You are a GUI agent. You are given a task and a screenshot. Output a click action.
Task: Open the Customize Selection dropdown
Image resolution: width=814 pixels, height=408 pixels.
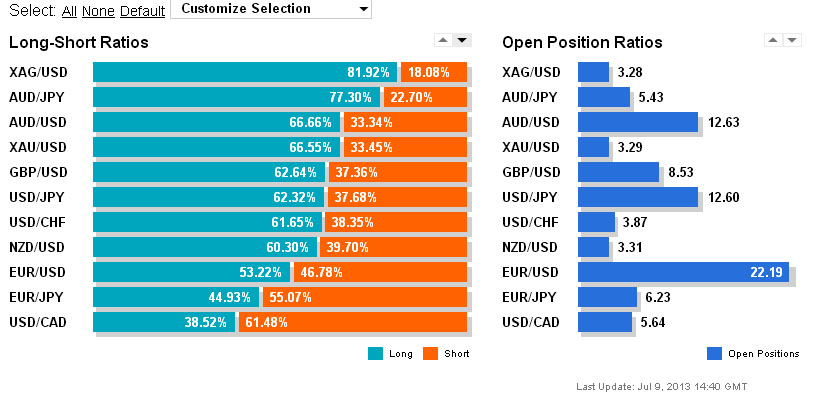[271, 9]
